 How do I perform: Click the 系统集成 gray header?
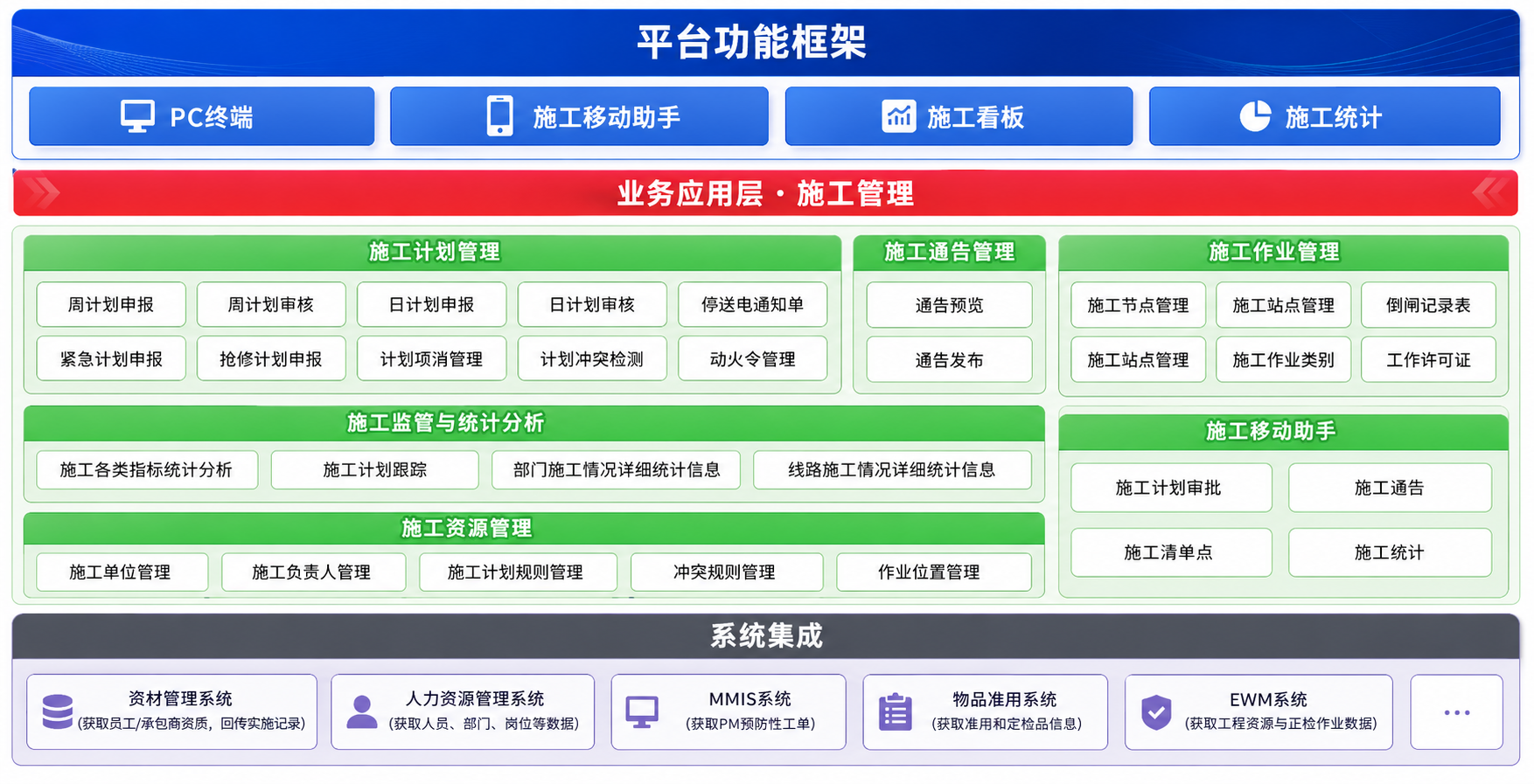[766, 635]
